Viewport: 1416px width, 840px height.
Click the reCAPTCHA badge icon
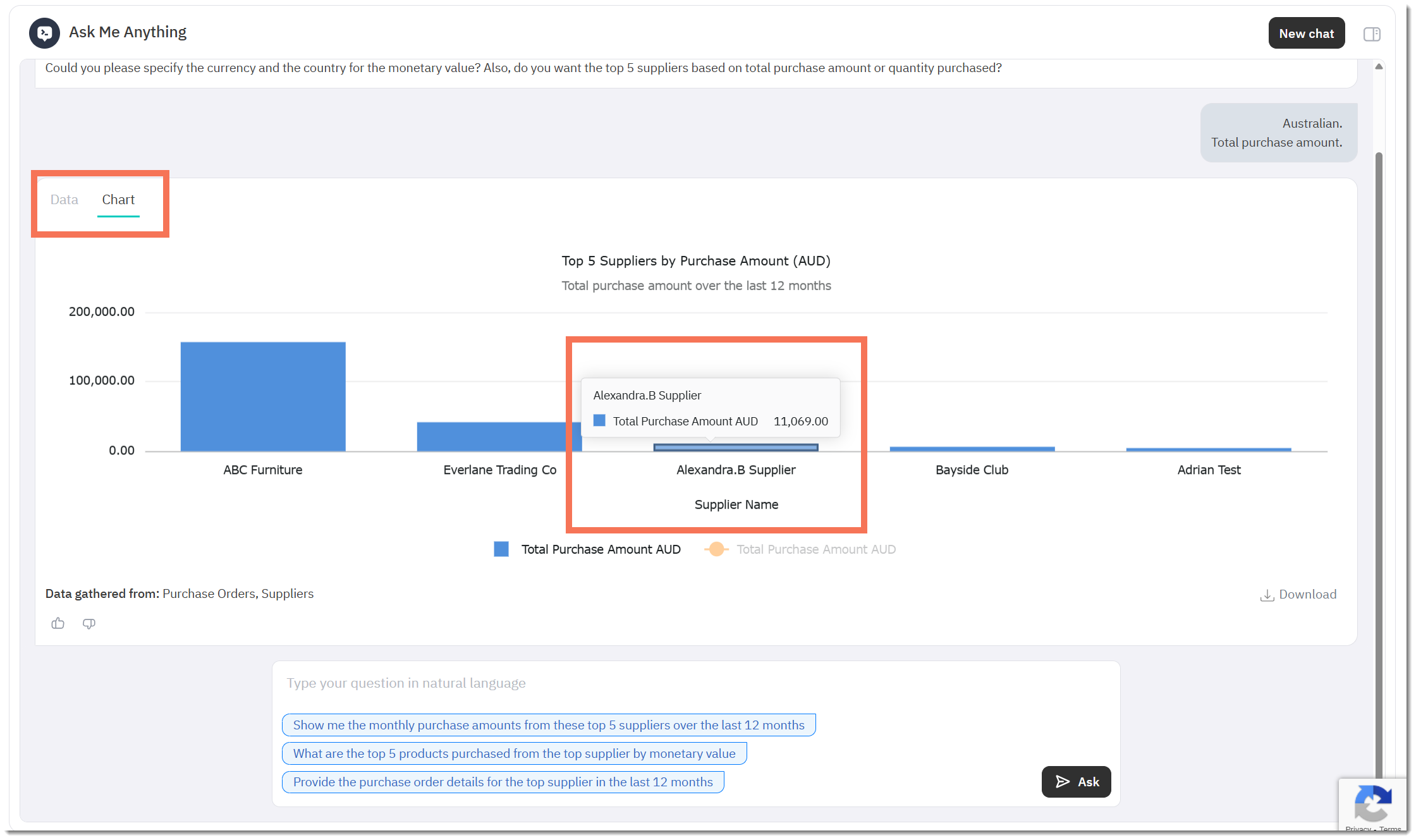1372,804
